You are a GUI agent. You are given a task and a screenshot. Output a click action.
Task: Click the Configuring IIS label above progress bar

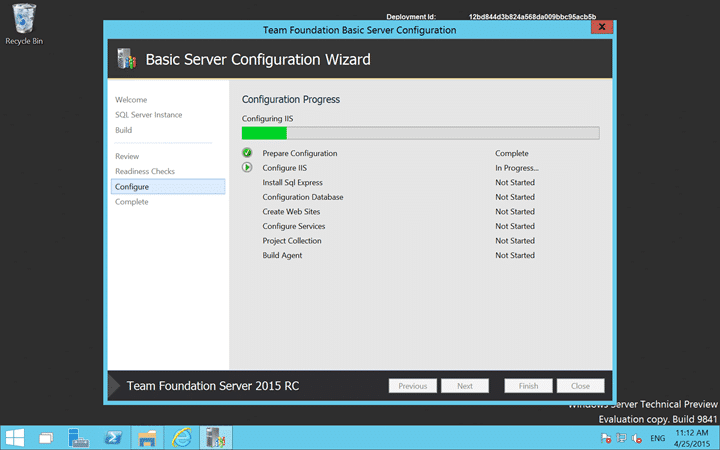pyautogui.click(x=267, y=118)
